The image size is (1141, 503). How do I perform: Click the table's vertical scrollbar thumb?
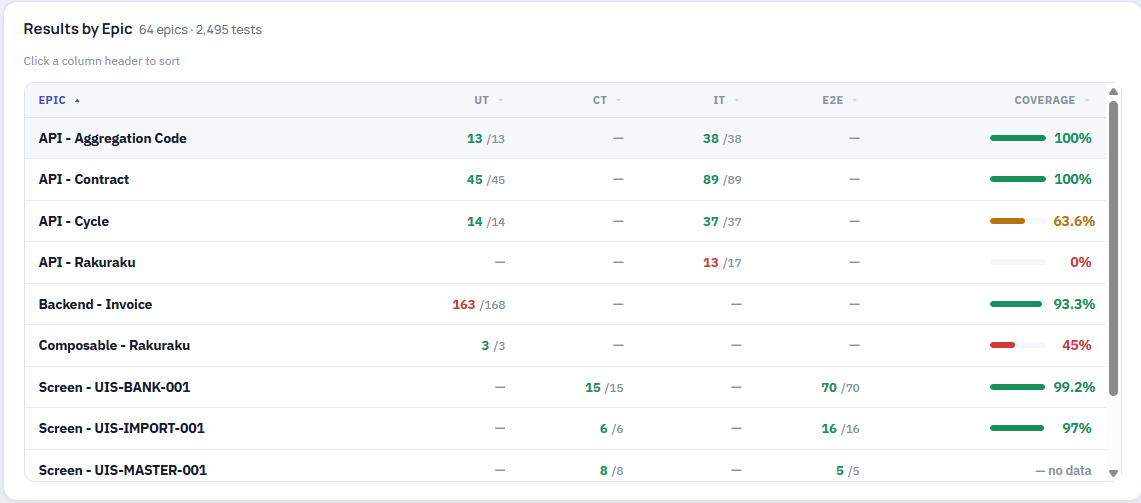[1113, 248]
